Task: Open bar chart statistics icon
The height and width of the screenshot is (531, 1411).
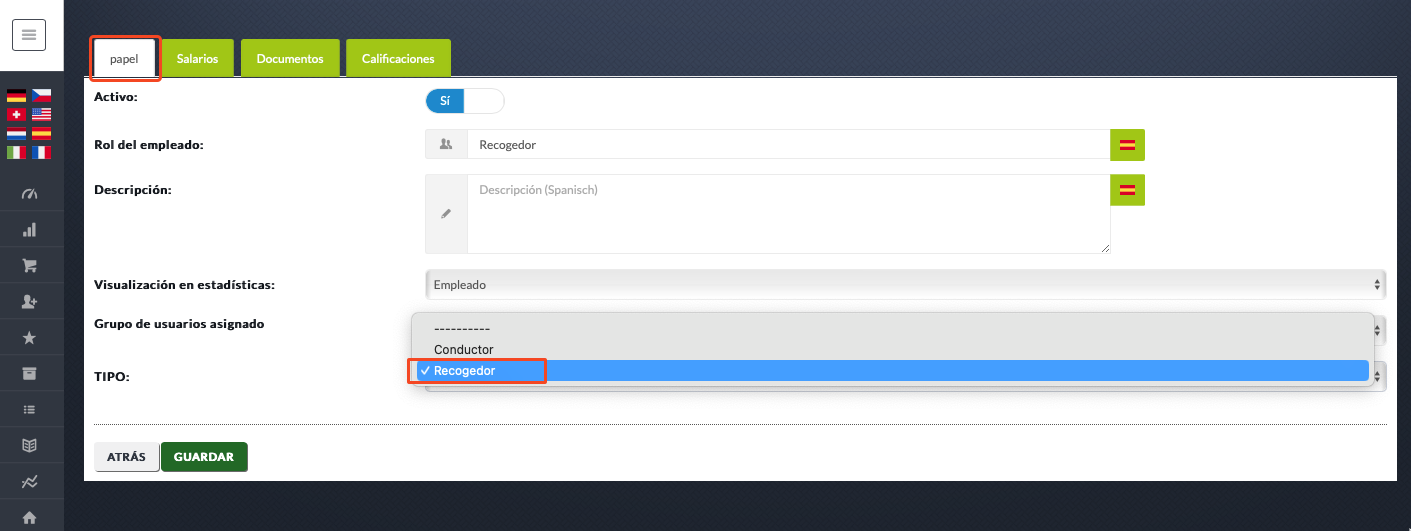Action: [29, 230]
